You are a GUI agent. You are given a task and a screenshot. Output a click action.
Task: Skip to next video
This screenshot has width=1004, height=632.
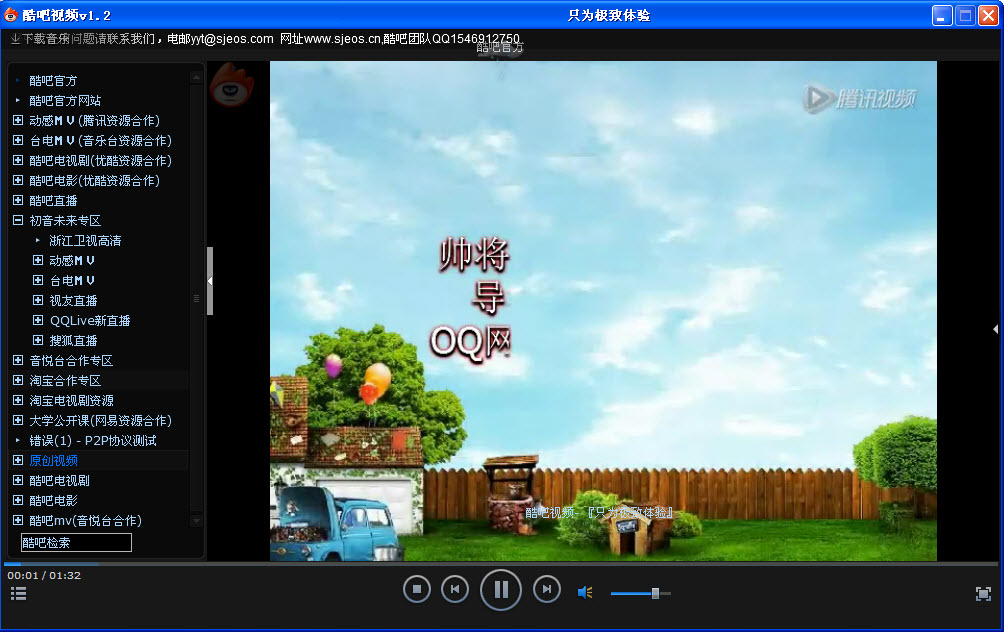click(x=546, y=589)
